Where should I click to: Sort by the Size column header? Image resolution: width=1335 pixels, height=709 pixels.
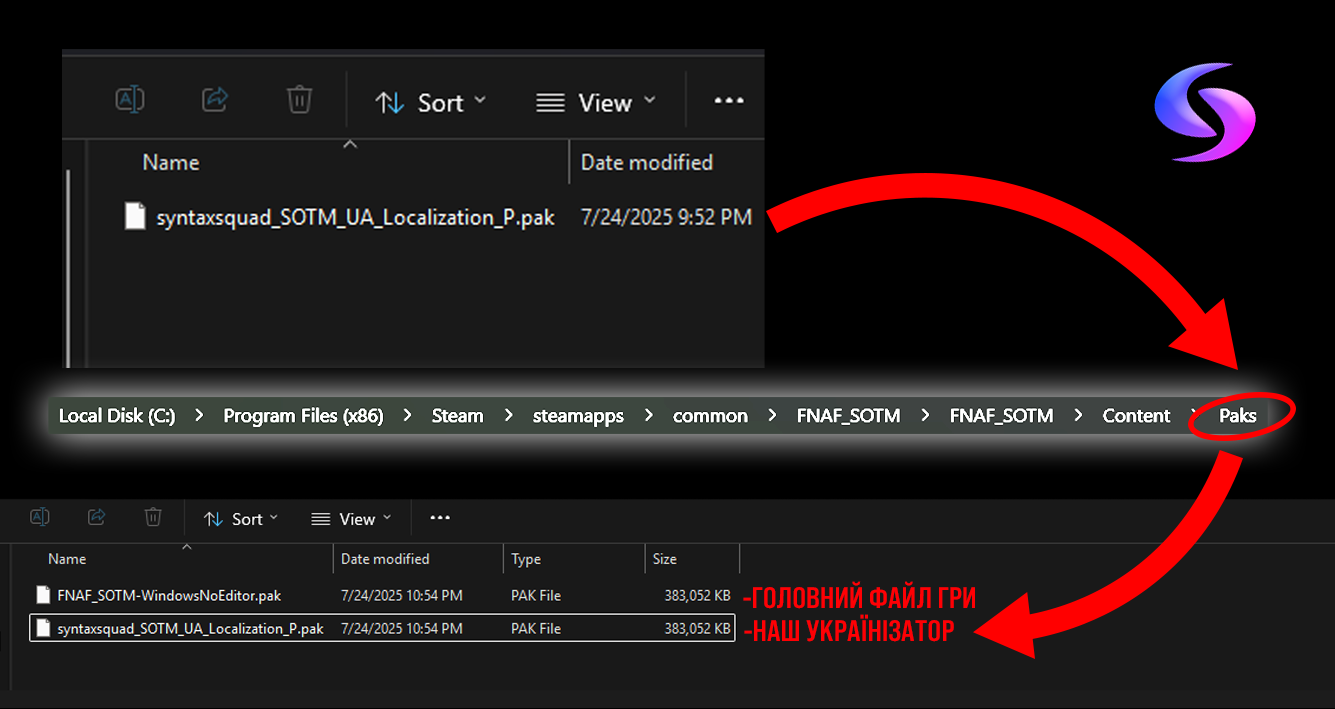pyautogui.click(x=665, y=559)
